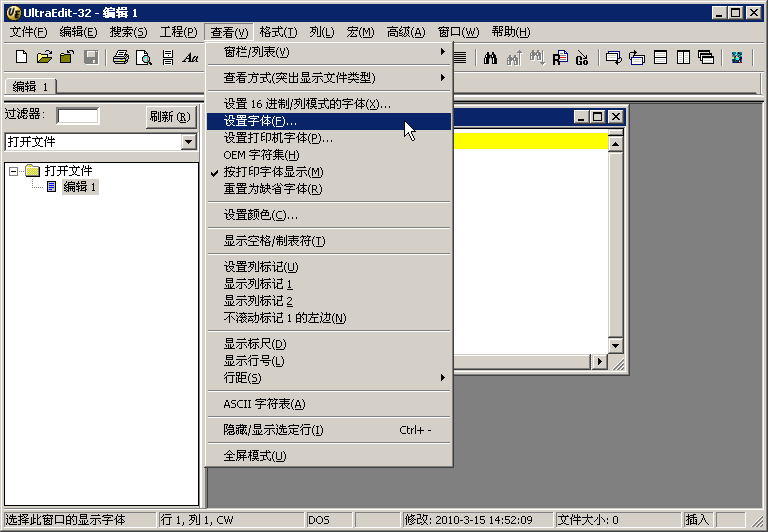
Task: Click the Go to line icon
Action: point(582,58)
